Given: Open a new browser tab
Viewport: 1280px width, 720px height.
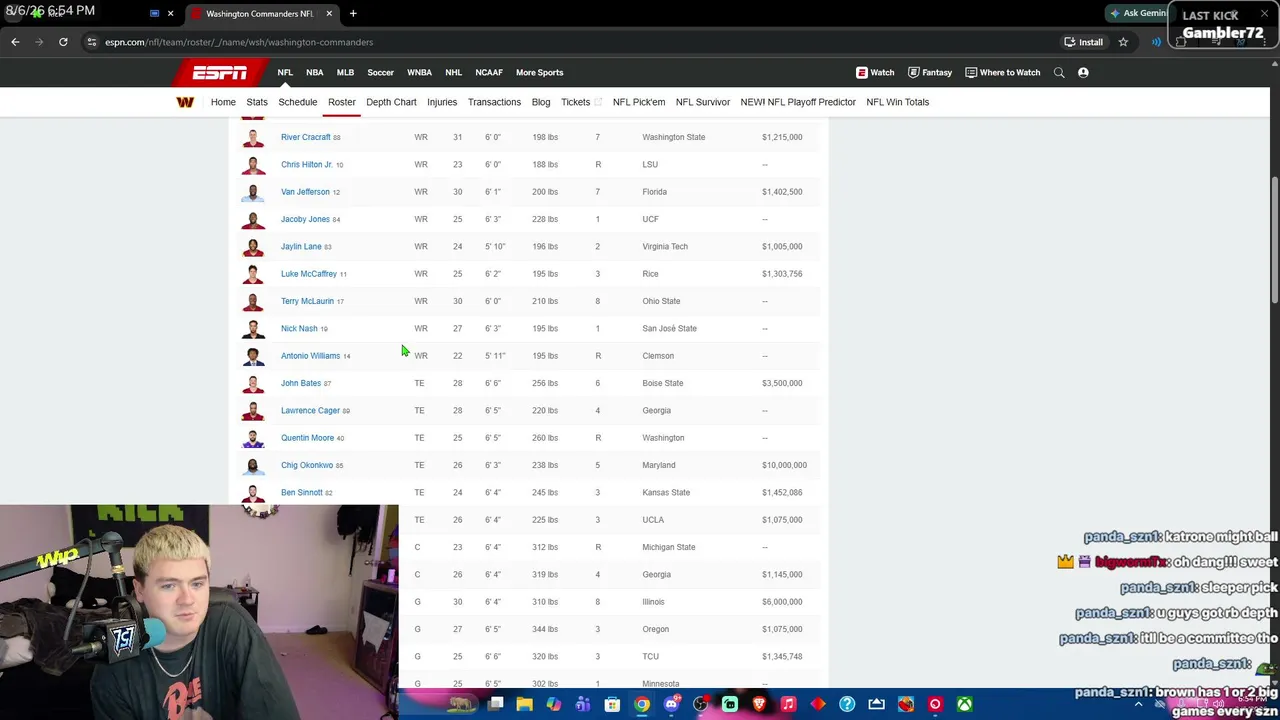Looking at the screenshot, I should pyautogui.click(x=353, y=13).
